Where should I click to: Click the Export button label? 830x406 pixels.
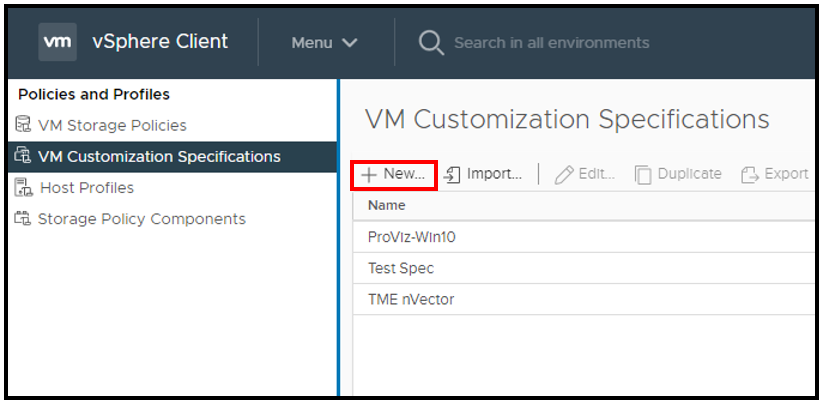(x=787, y=174)
